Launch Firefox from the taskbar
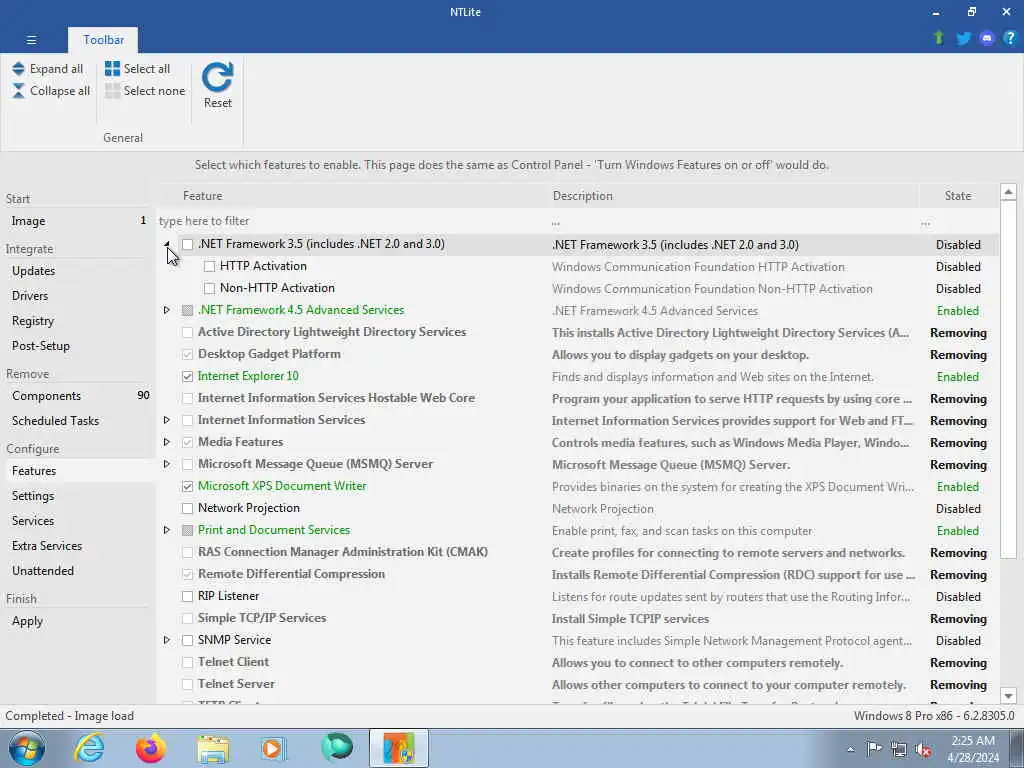 tap(151, 748)
